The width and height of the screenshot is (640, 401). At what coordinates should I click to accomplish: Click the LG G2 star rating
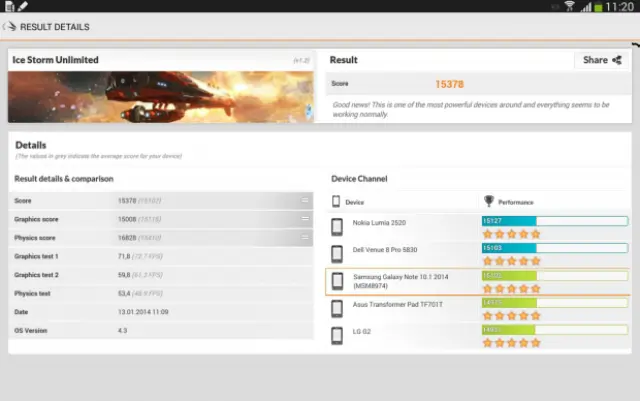(511, 342)
